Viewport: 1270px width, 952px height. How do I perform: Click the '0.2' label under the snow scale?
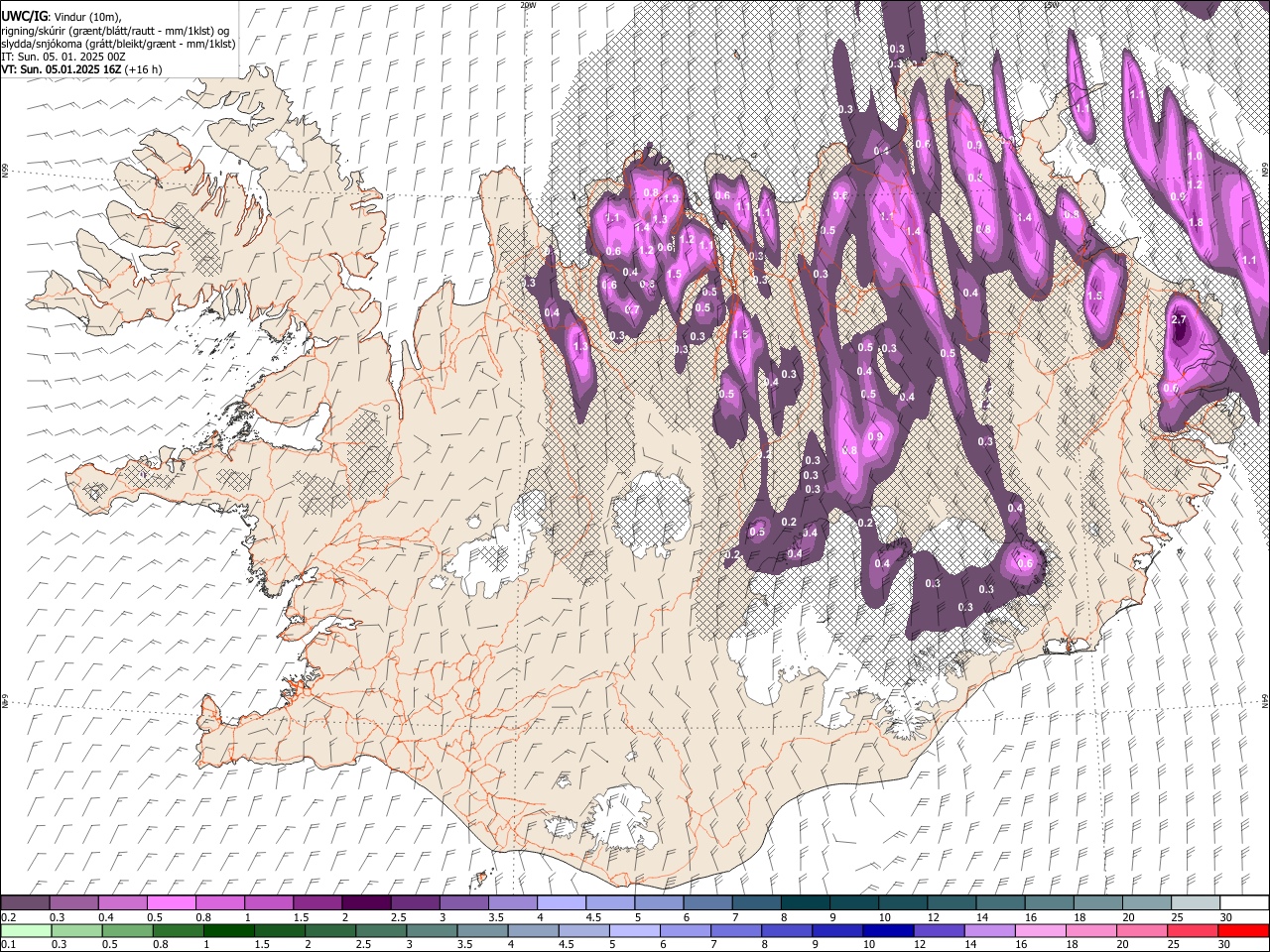pyautogui.click(x=9, y=917)
